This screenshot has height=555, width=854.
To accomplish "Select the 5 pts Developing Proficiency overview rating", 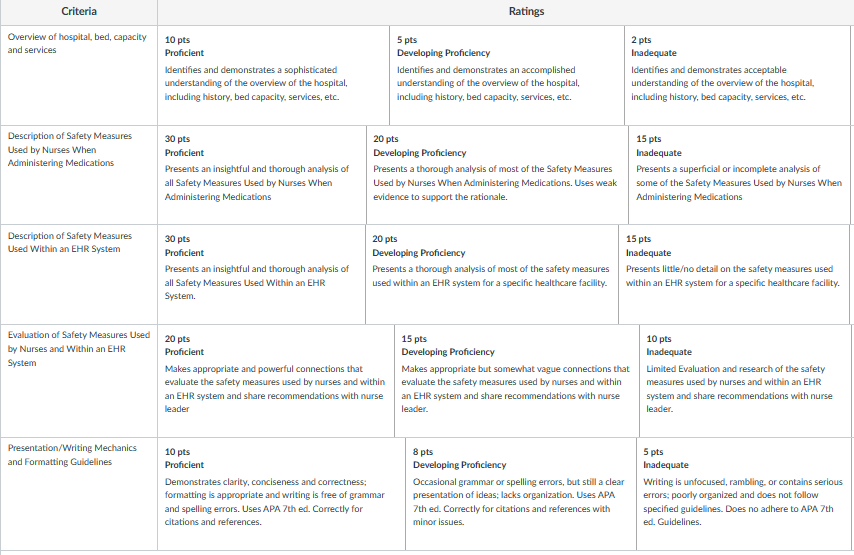I will 507,75.
